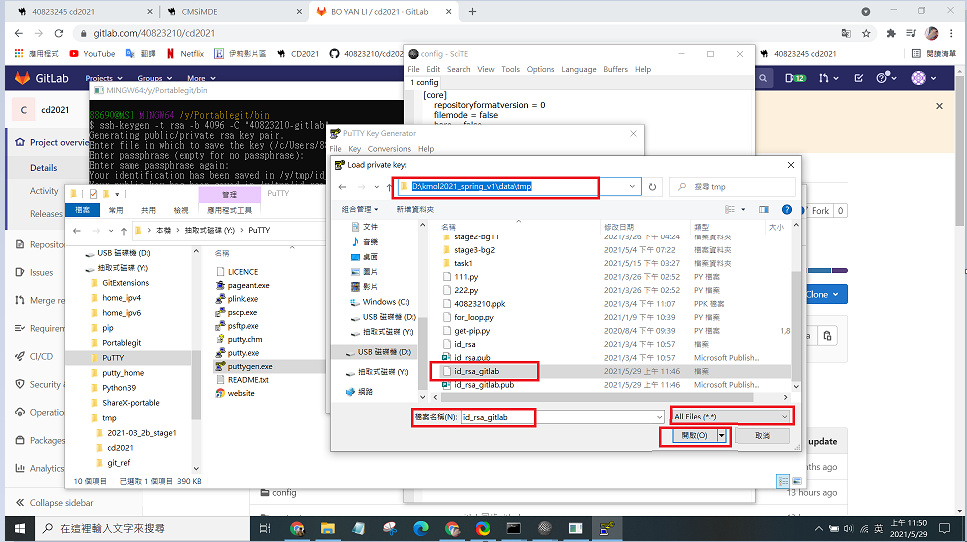
Task: Open the Language menu in SciTE
Action: pyautogui.click(x=578, y=69)
